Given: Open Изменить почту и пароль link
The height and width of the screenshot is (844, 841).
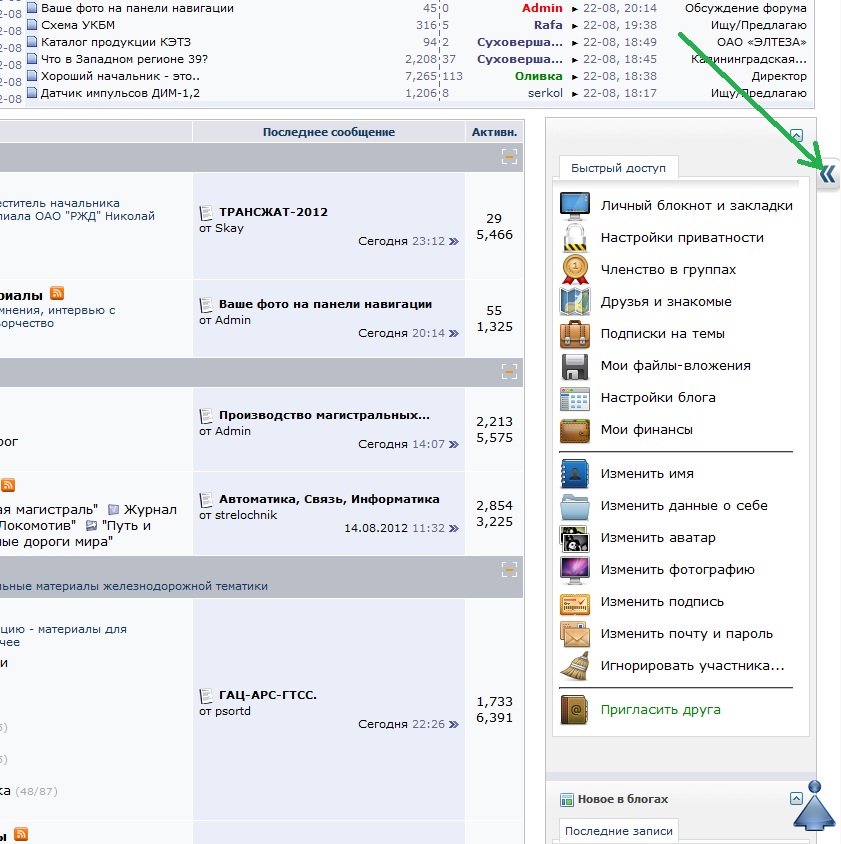Looking at the screenshot, I should pyautogui.click(x=686, y=634).
